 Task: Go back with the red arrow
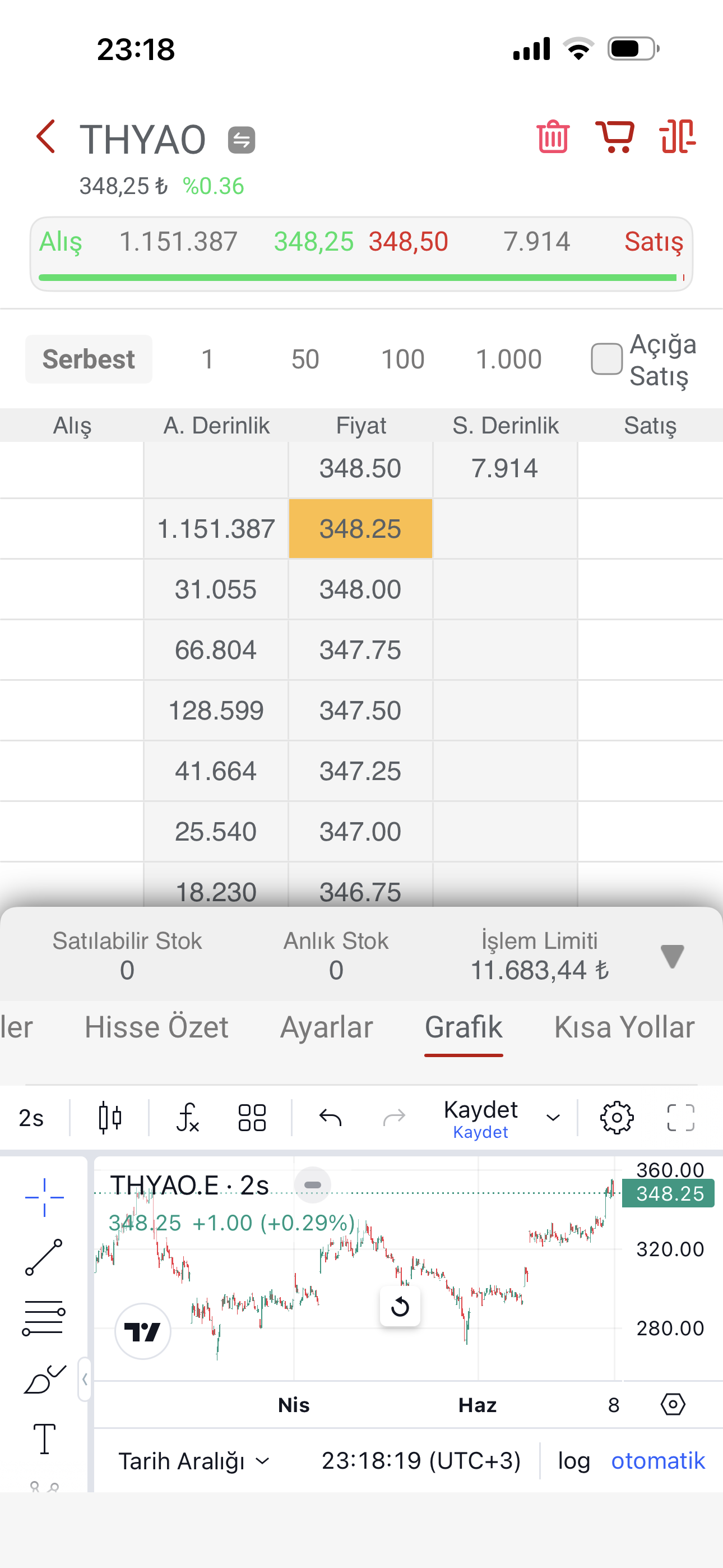point(47,136)
